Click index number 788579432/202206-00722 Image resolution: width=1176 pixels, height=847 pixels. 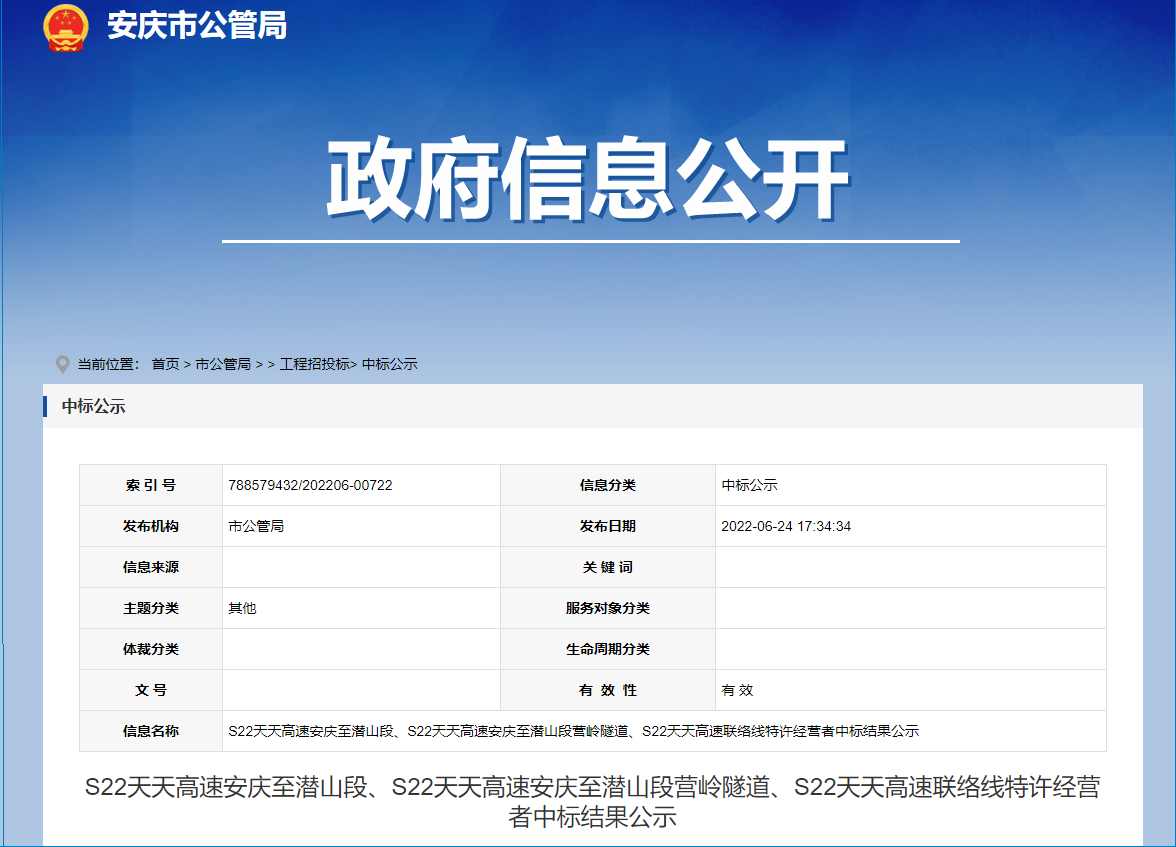310,485
